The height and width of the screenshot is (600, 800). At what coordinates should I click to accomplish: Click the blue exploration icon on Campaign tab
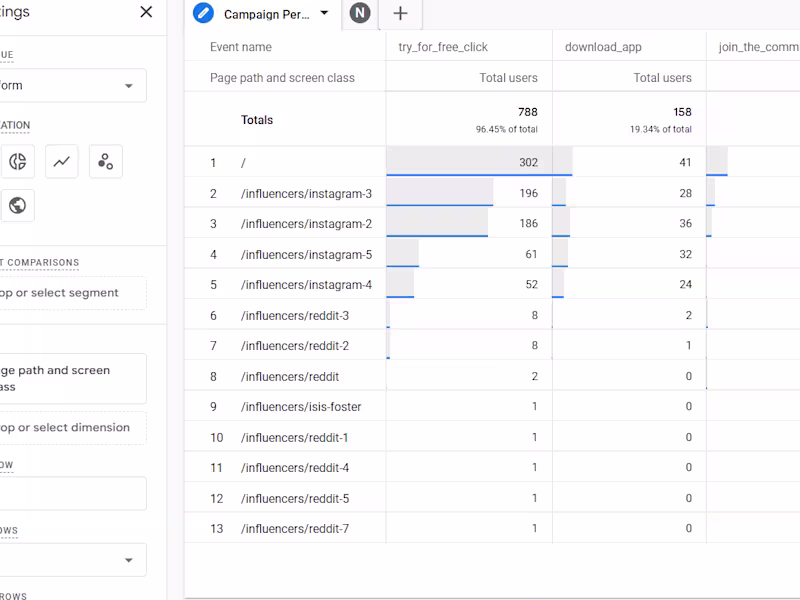click(203, 15)
